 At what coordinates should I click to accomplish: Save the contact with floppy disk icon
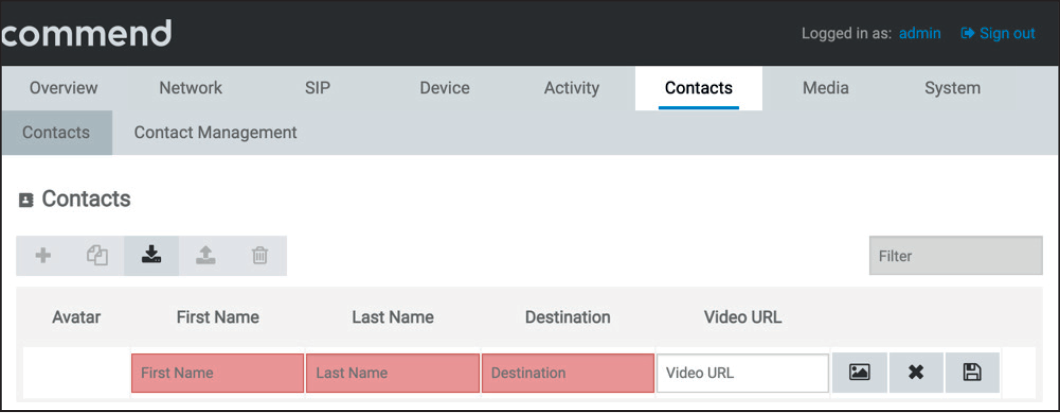(x=971, y=373)
